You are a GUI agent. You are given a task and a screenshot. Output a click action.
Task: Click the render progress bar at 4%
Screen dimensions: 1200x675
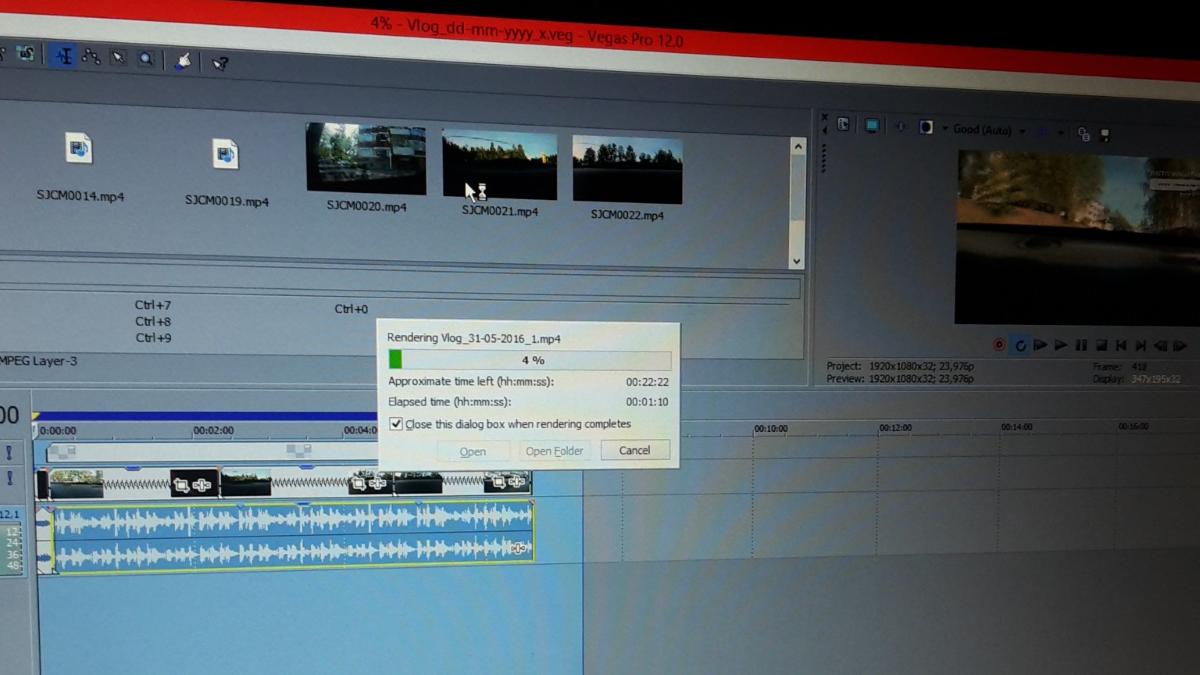[529, 359]
